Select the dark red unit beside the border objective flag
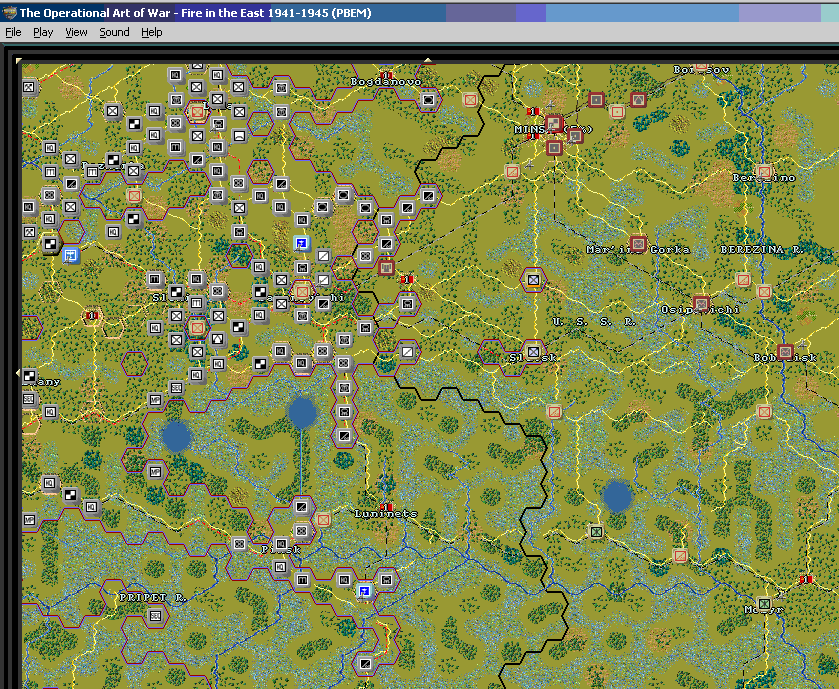This screenshot has width=839, height=689. pos(386,267)
